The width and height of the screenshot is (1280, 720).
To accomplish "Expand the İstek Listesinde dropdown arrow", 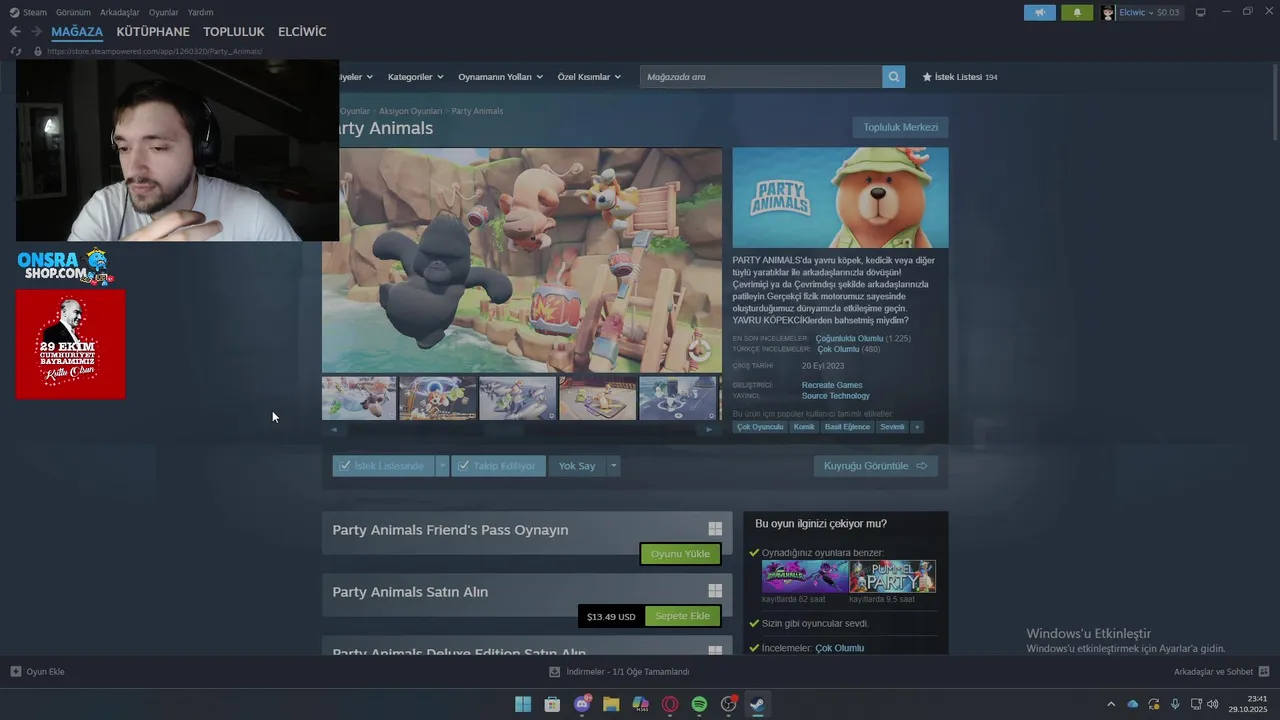I will point(442,466).
